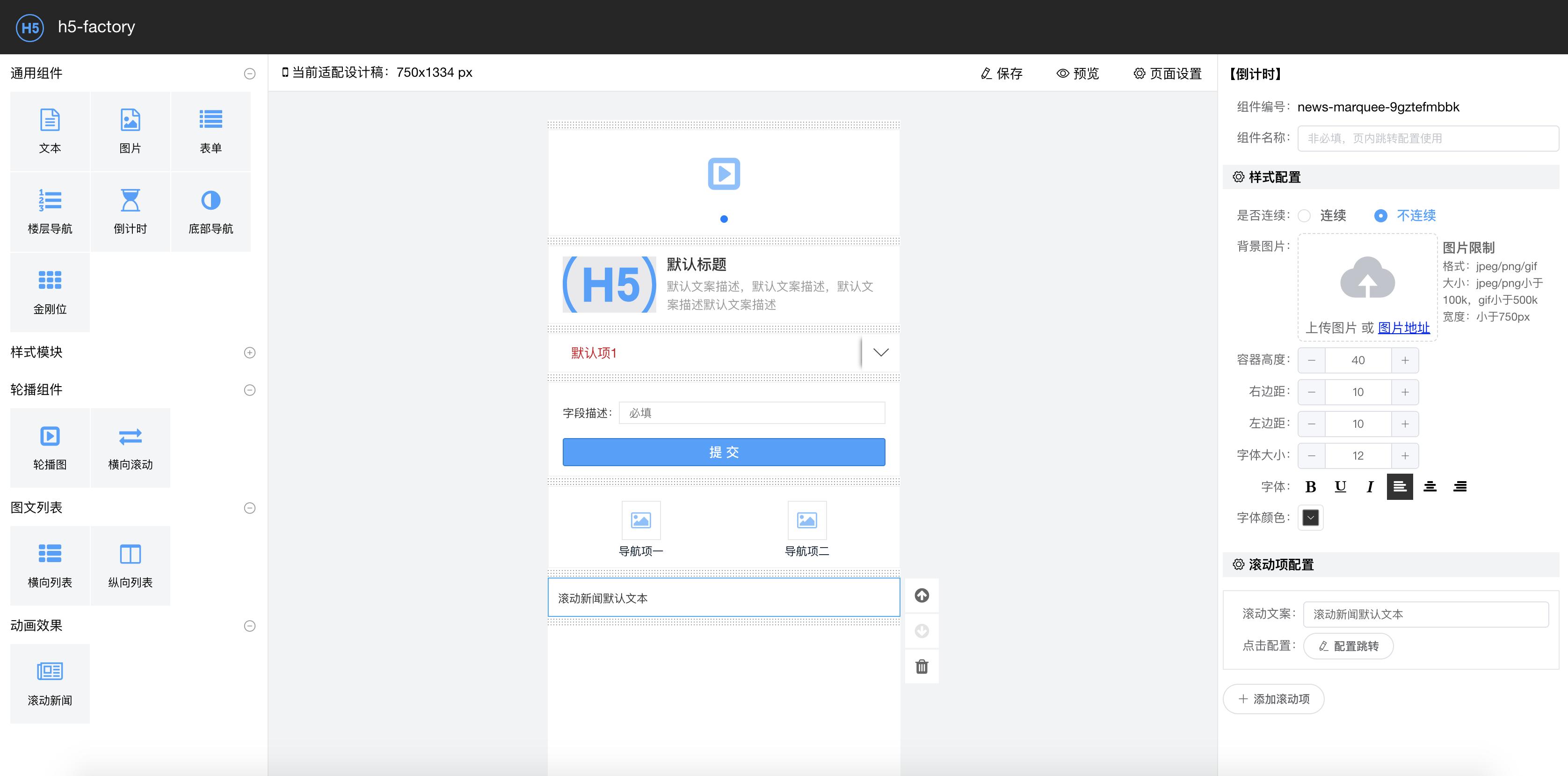This screenshot has width=1568, height=776.
Task: Click the 滚动文案 input field
Action: click(1427, 614)
